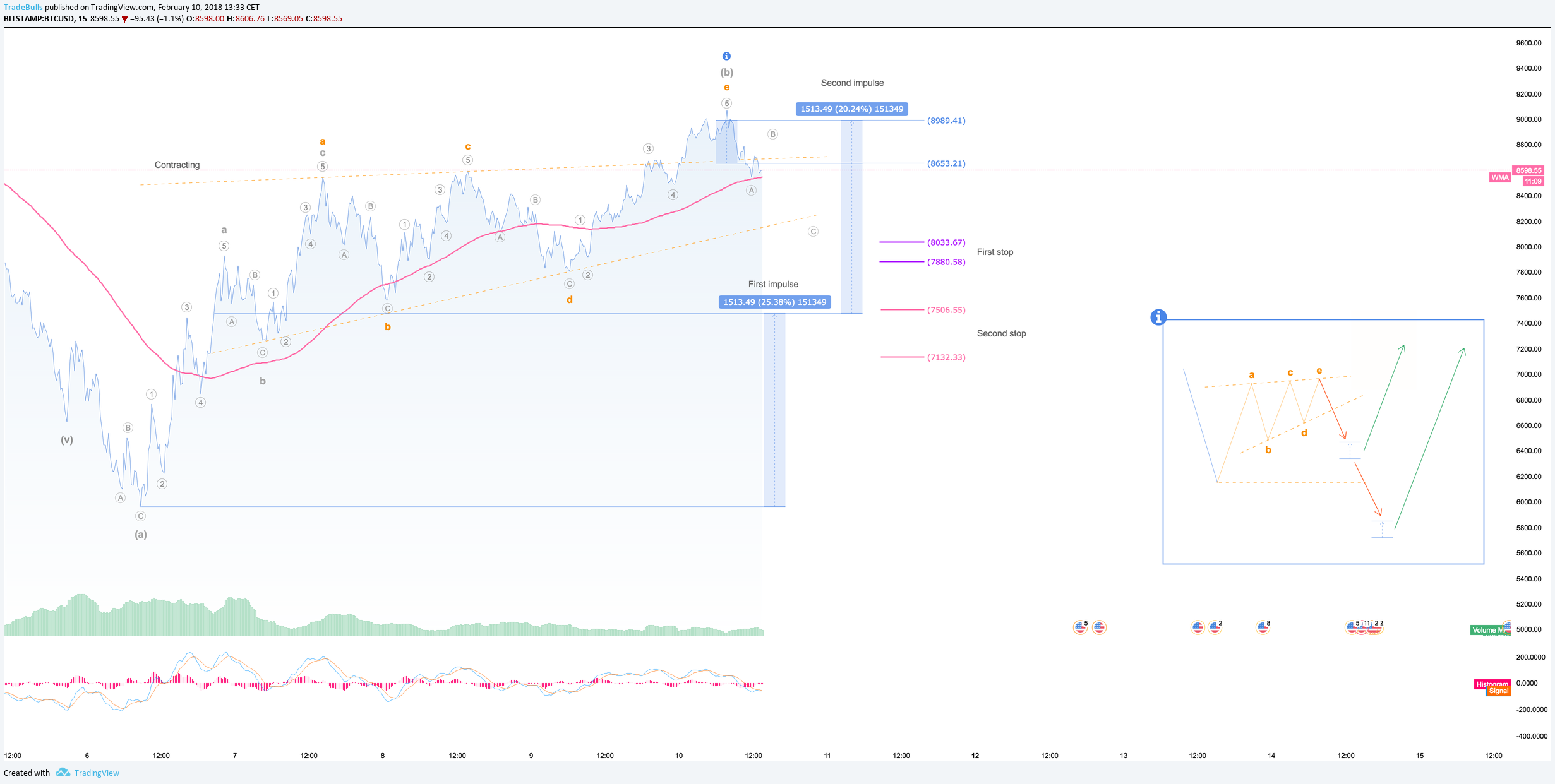Click the current price tag 8598.55
This screenshot has width=1555, height=784.
(1528, 170)
